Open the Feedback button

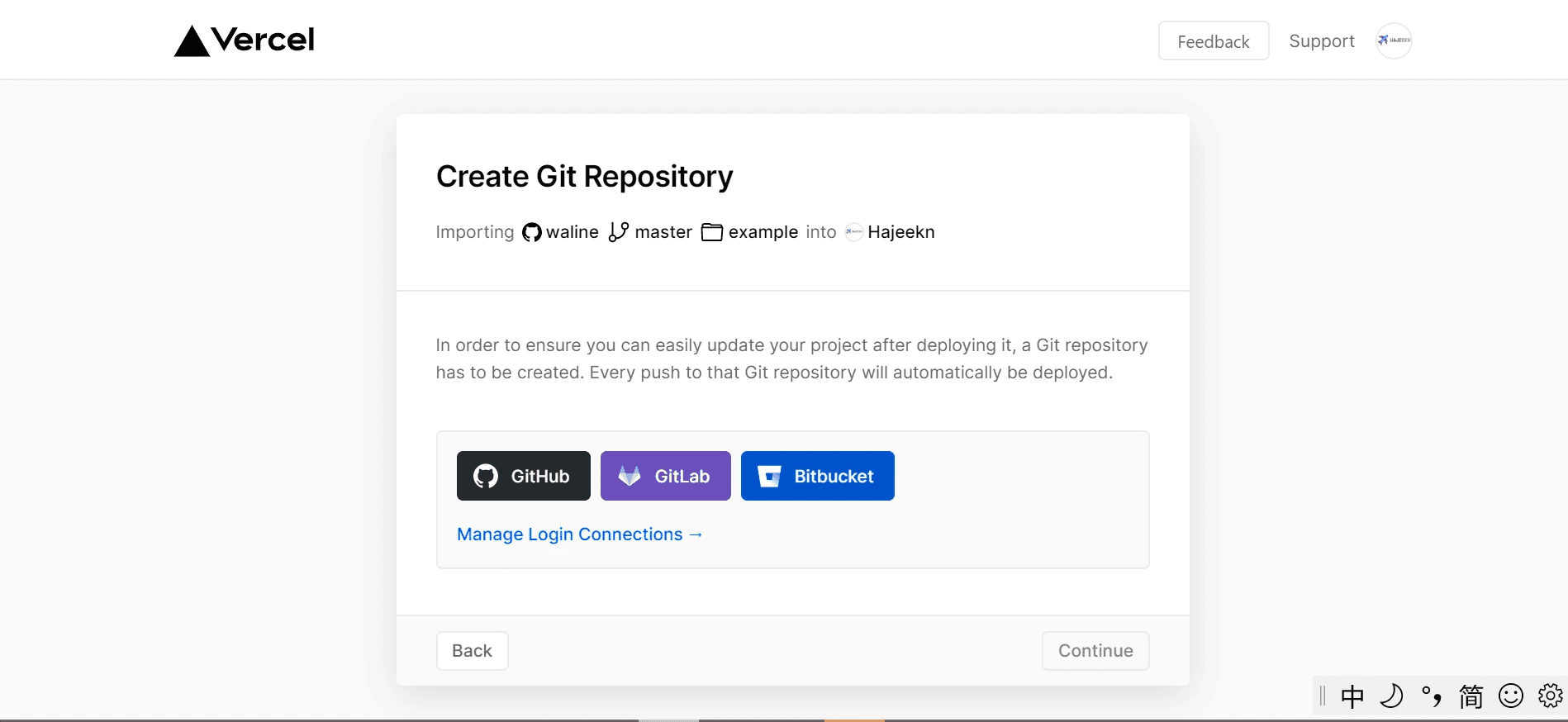pos(1214,41)
